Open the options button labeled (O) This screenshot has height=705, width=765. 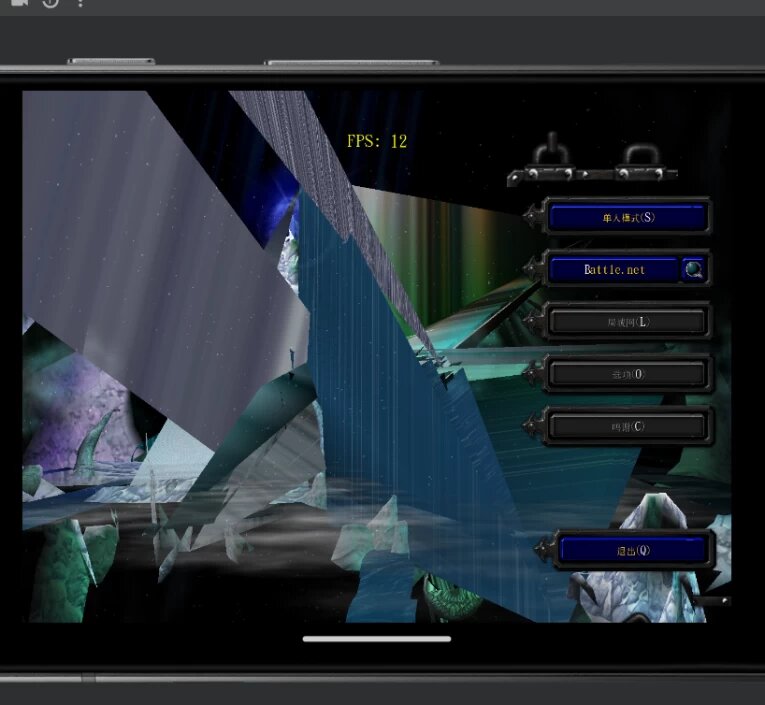[627, 374]
